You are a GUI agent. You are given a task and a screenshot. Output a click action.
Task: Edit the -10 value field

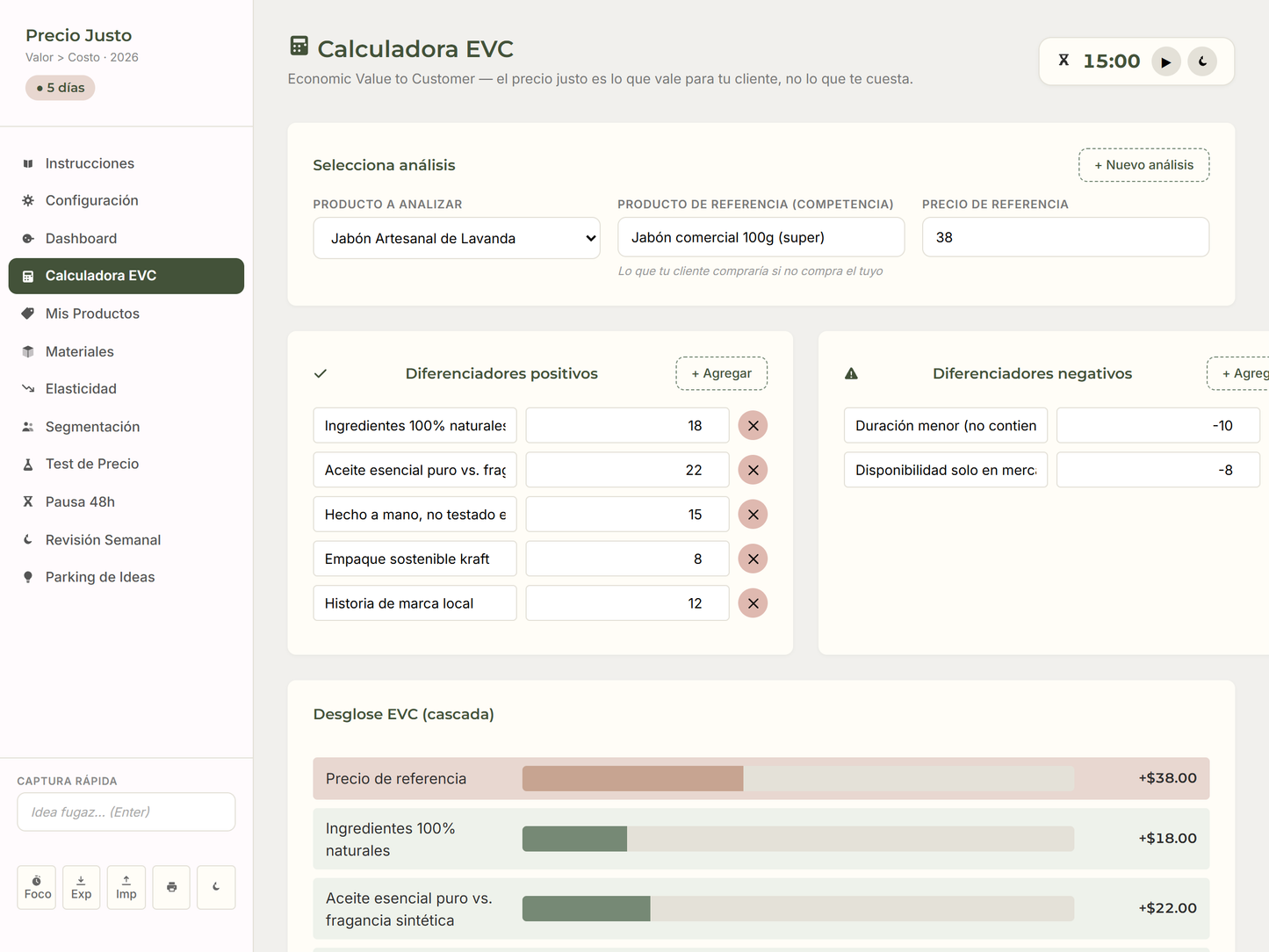tap(1158, 425)
